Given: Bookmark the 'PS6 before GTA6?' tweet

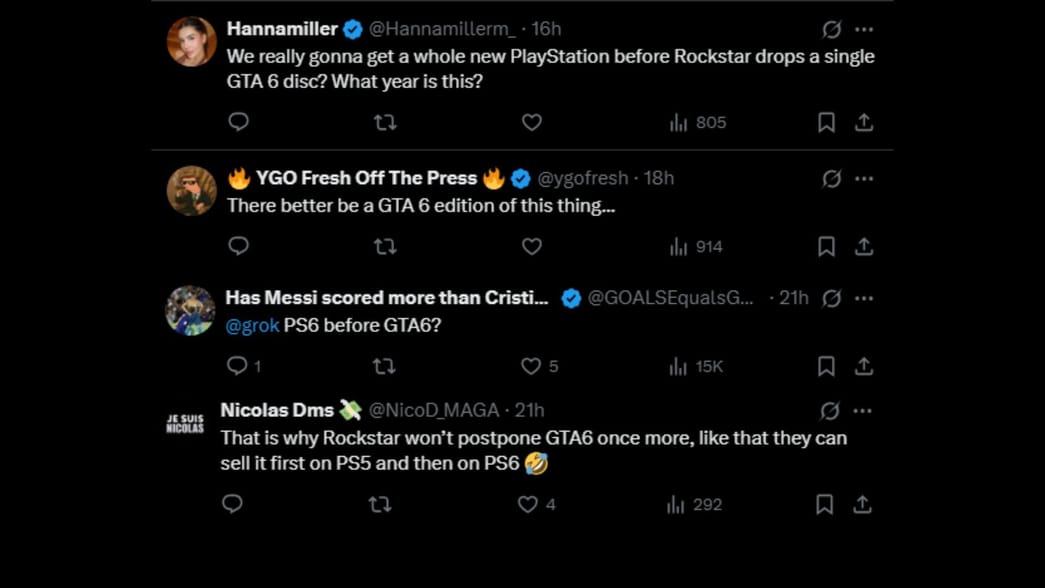Looking at the screenshot, I should coord(826,366).
